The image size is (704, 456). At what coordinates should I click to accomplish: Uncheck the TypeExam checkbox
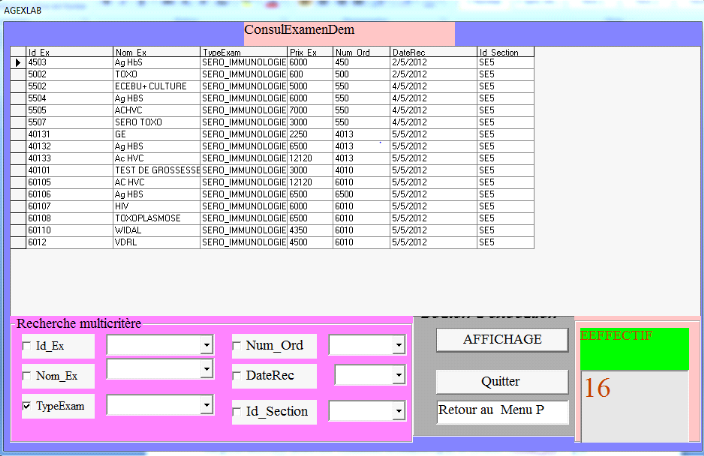pyautogui.click(x=27, y=407)
